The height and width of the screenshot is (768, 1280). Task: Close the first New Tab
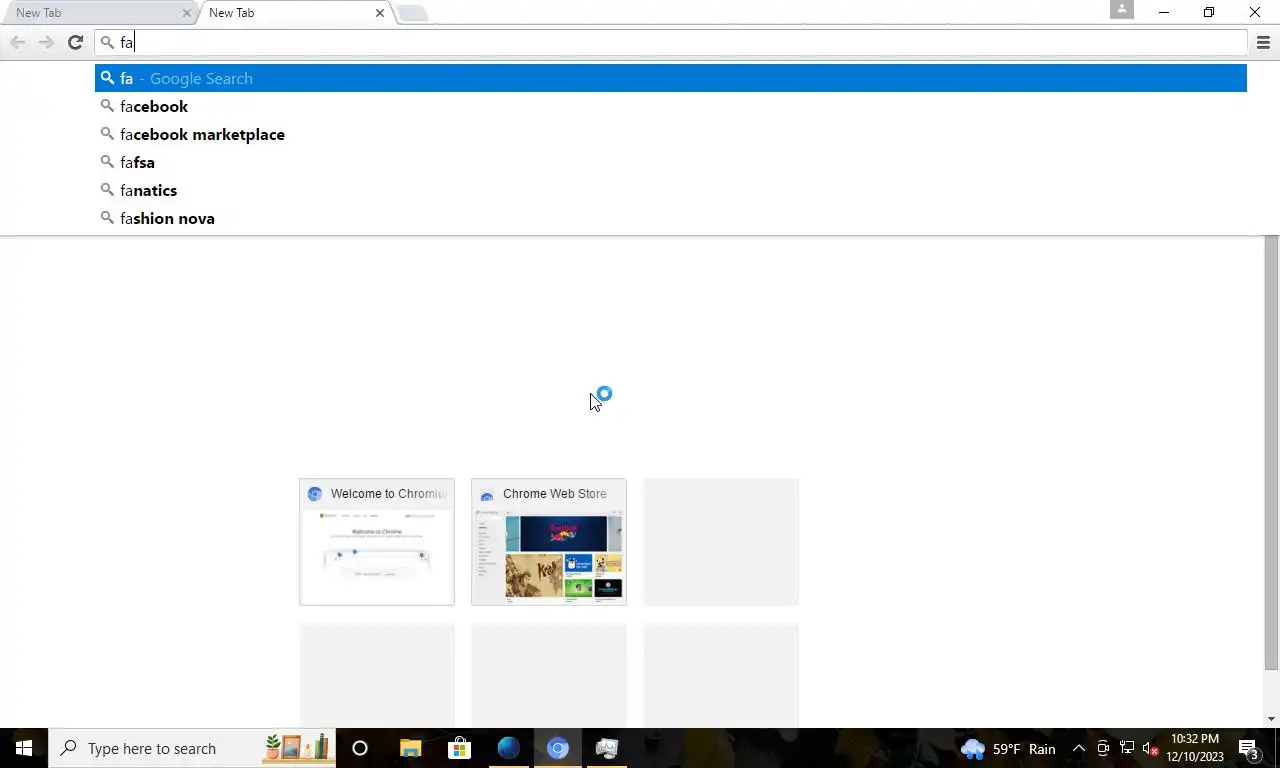[x=187, y=13]
